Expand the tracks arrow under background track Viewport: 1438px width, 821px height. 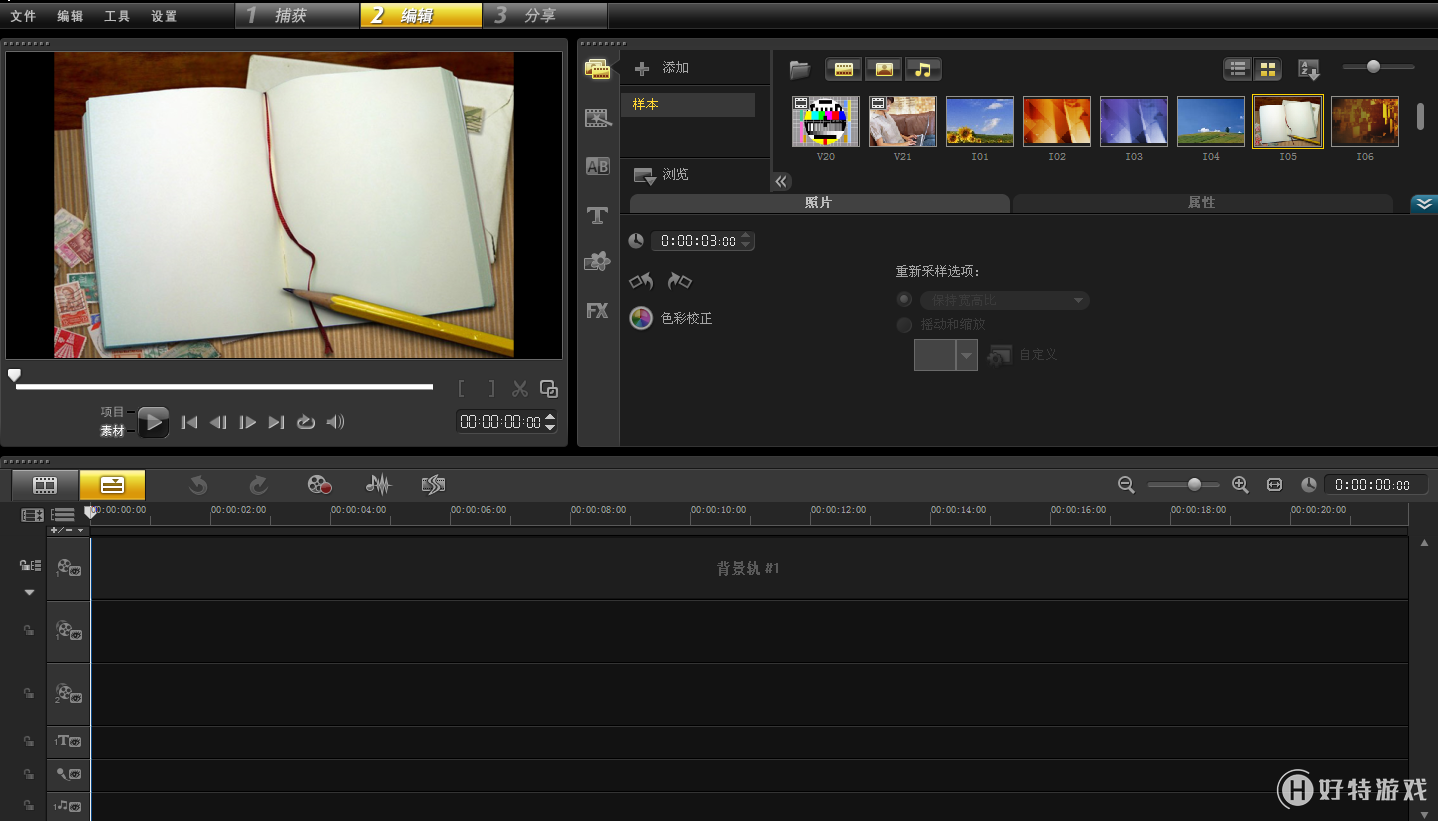pos(29,593)
